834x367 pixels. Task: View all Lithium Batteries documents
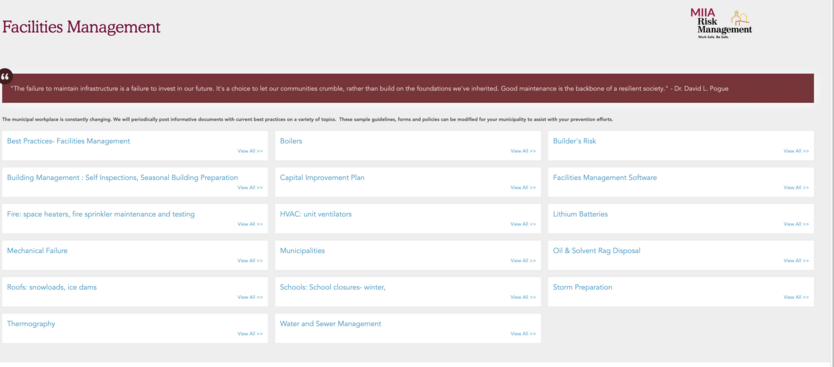(796, 224)
